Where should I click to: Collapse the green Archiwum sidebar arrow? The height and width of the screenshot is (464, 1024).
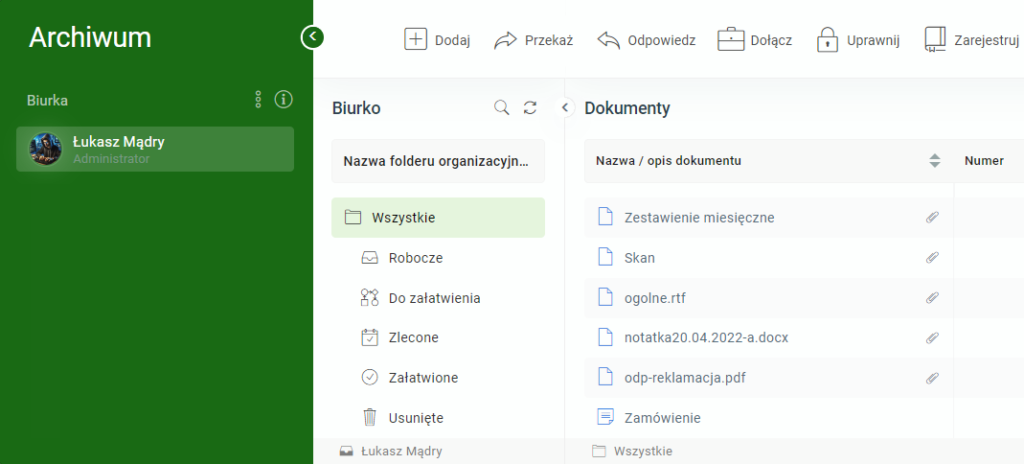tap(312, 37)
